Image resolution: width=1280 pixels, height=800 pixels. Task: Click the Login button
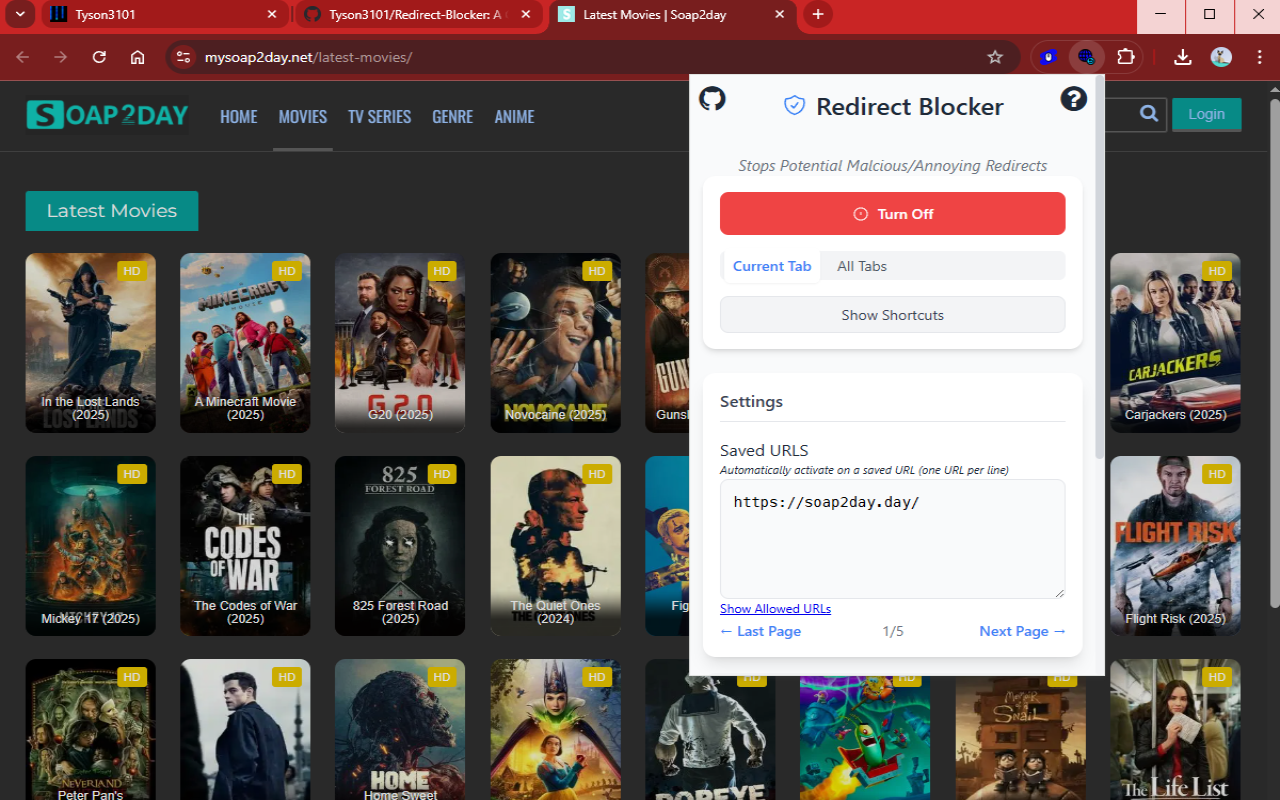tap(1206, 114)
